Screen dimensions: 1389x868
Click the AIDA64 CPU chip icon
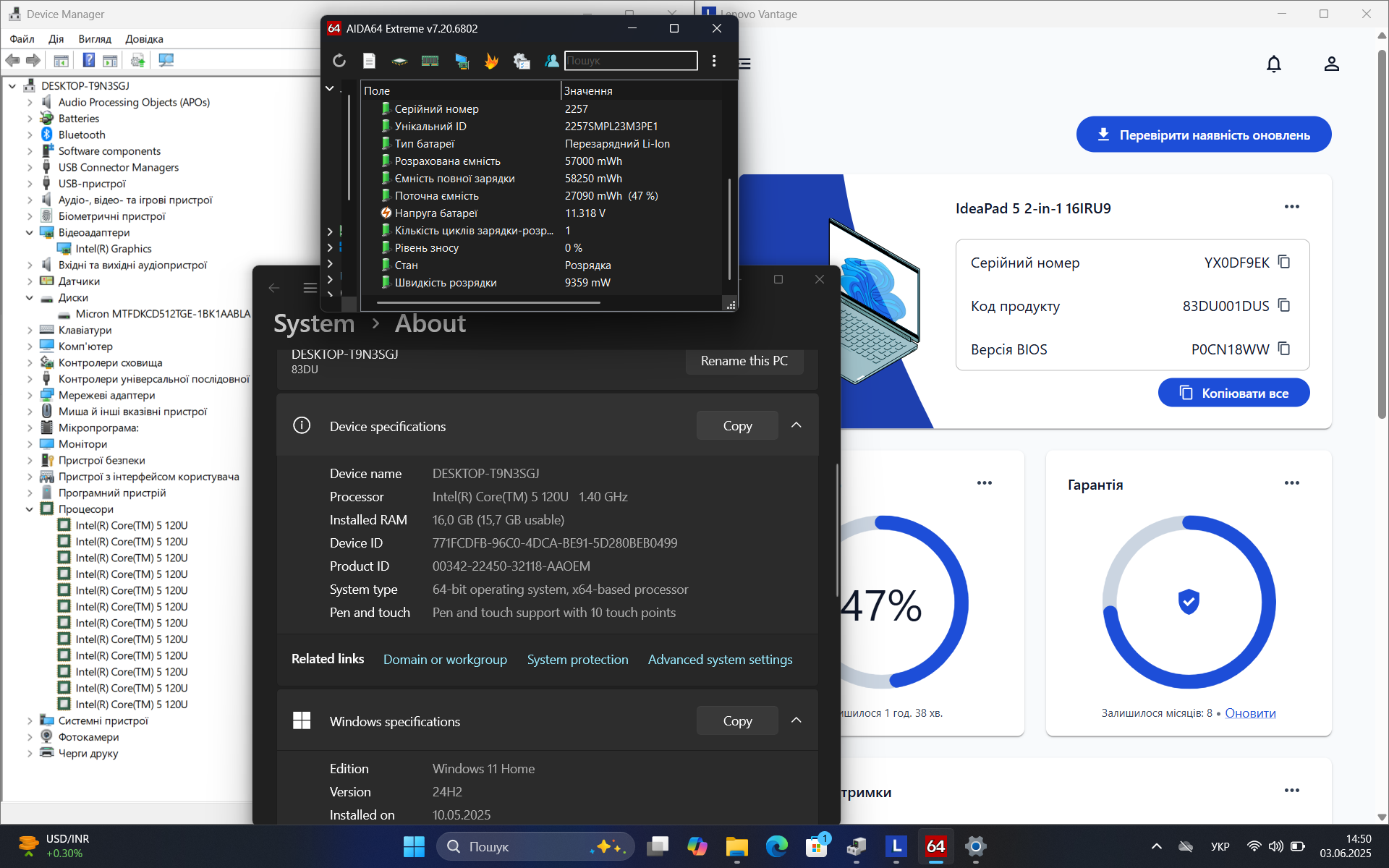pyautogui.click(x=399, y=61)
